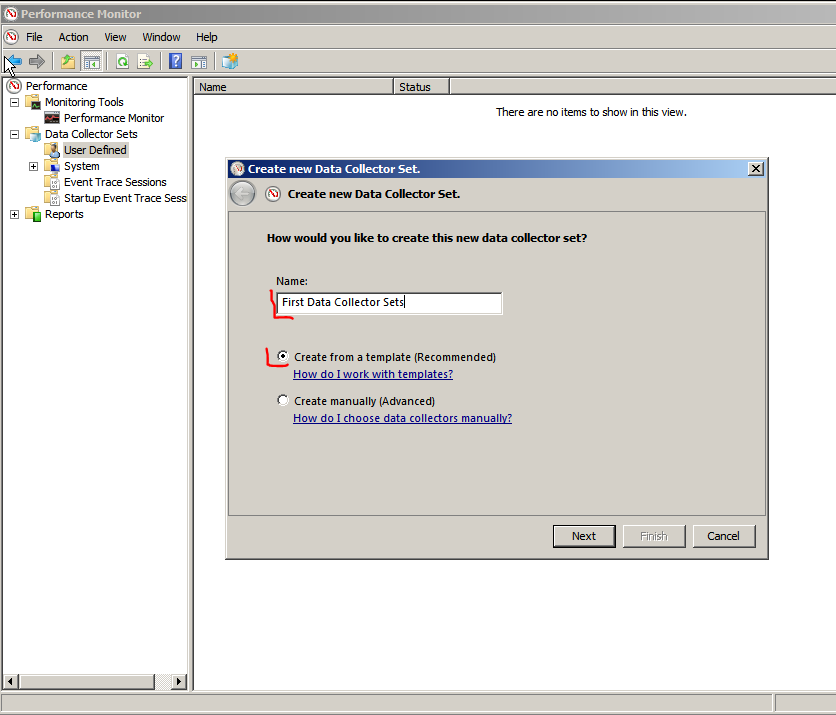Screen dimensions: 836x715
Task: Click the dialog title bar icon
Action: 238,169
